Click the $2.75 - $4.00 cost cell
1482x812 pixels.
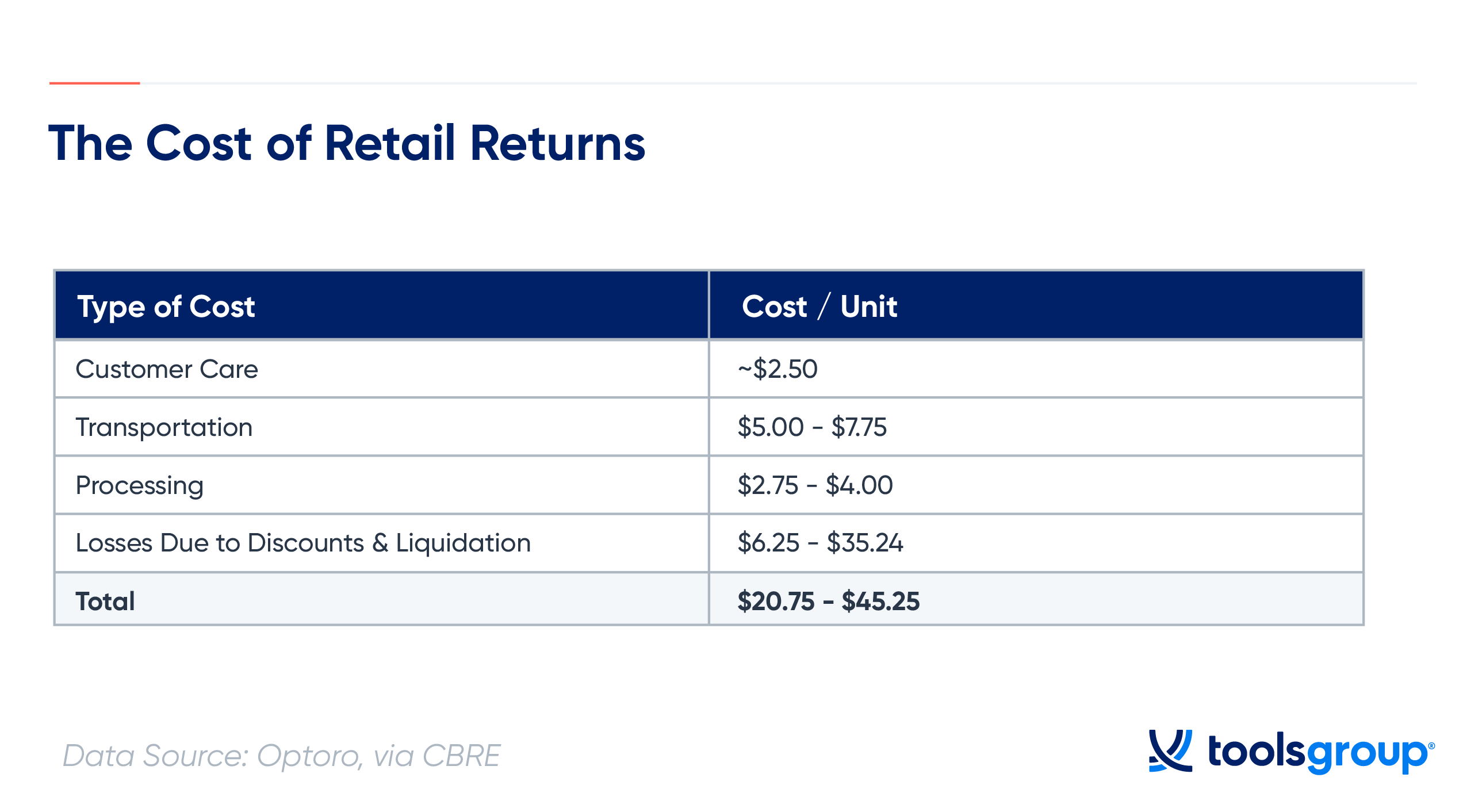1036,485
